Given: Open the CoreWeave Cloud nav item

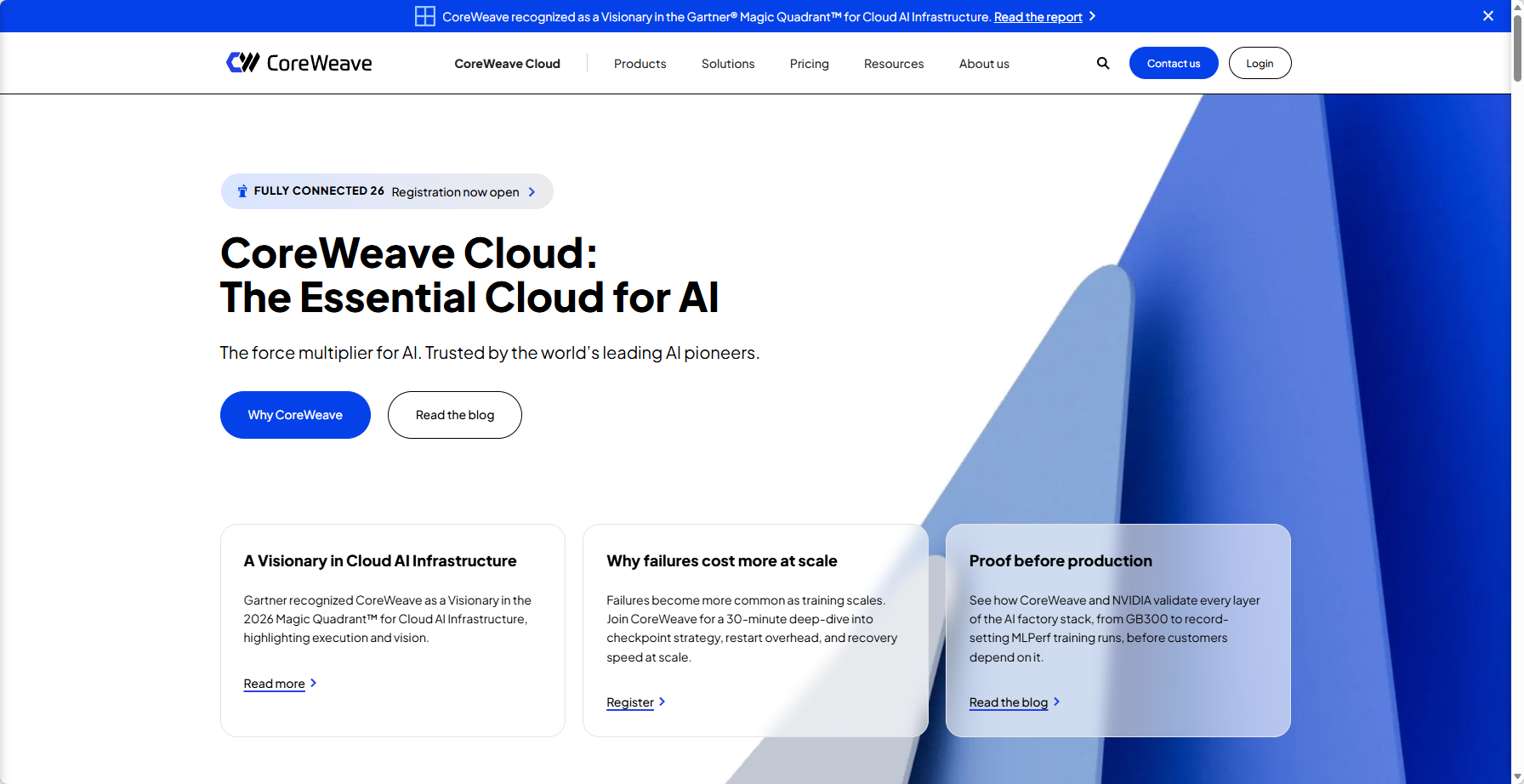Looking at the screenshot, I should [x=507, y=64].
